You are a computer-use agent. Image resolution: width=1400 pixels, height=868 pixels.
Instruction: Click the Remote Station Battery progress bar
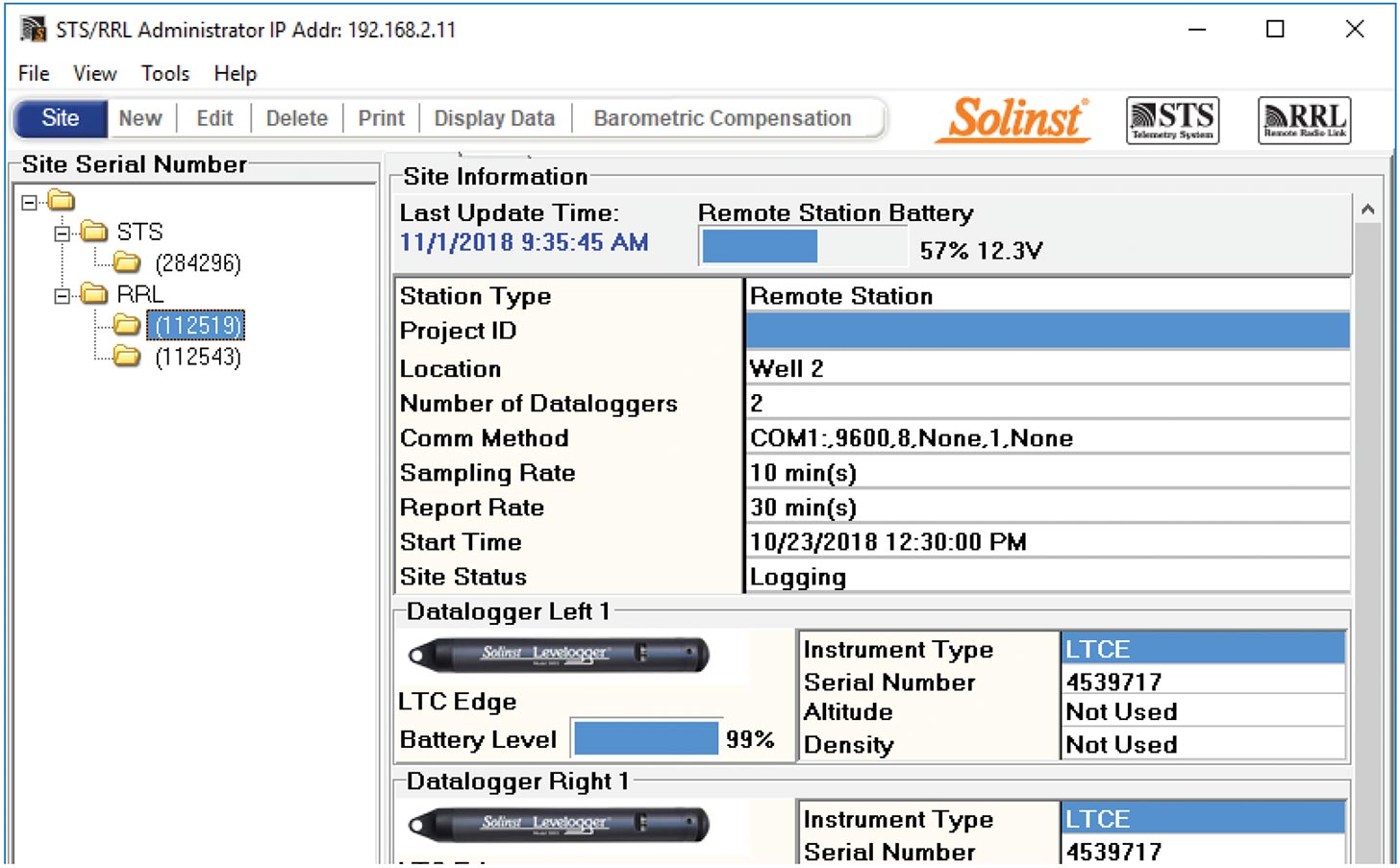(803, 246)
